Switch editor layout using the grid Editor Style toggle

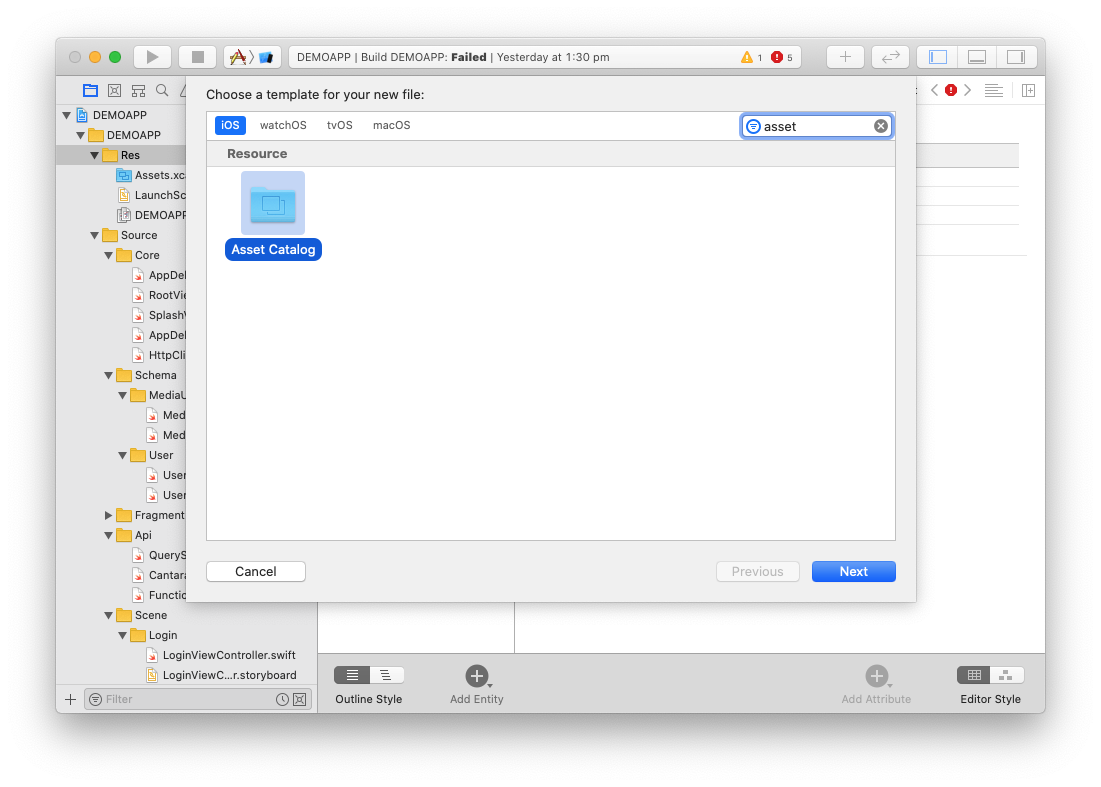[x=974, y=675]
